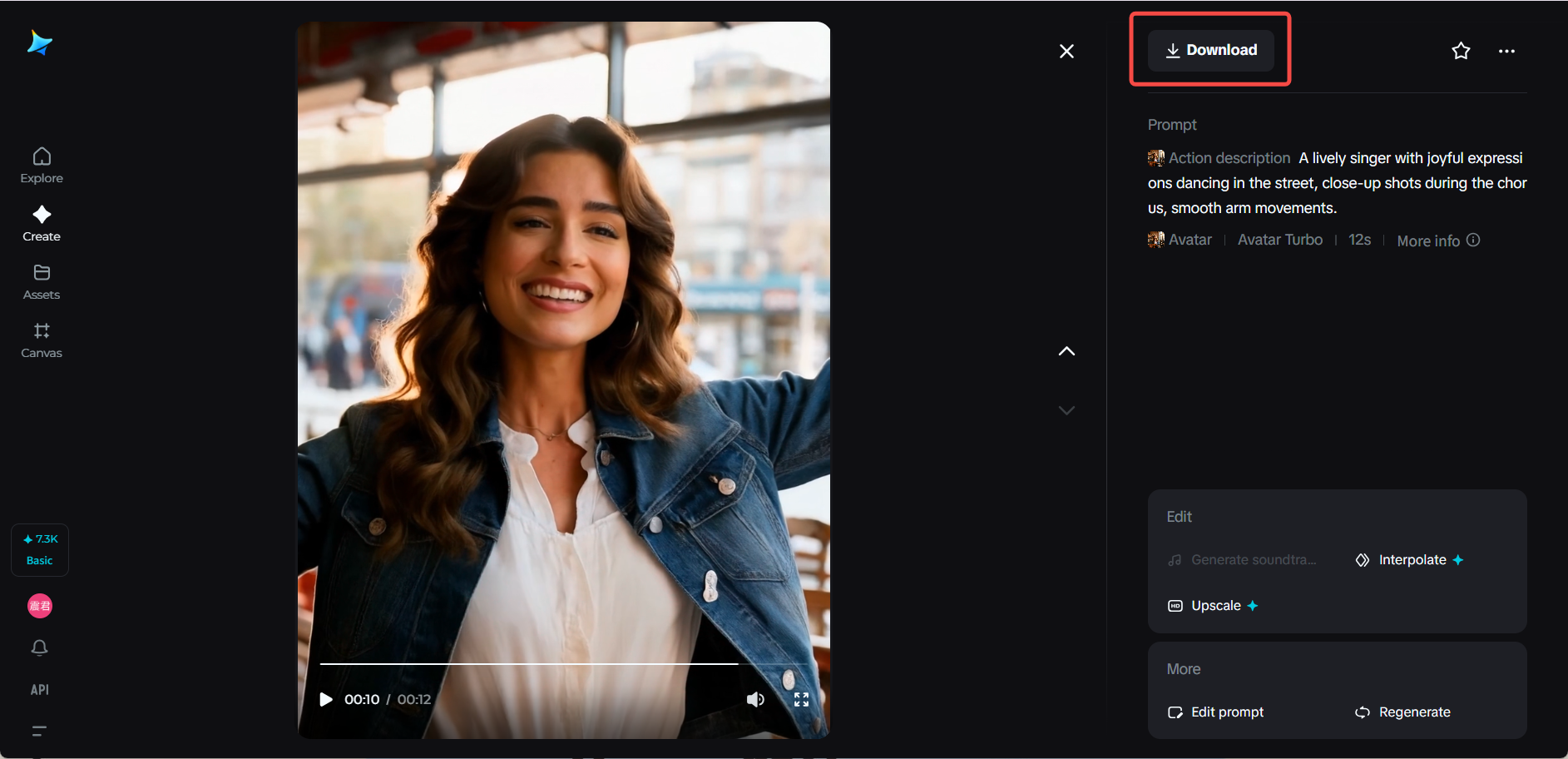The image size is (1568, 759).
Task: Navigate down with the downward chevron
Action: [x=1066, y=409]
